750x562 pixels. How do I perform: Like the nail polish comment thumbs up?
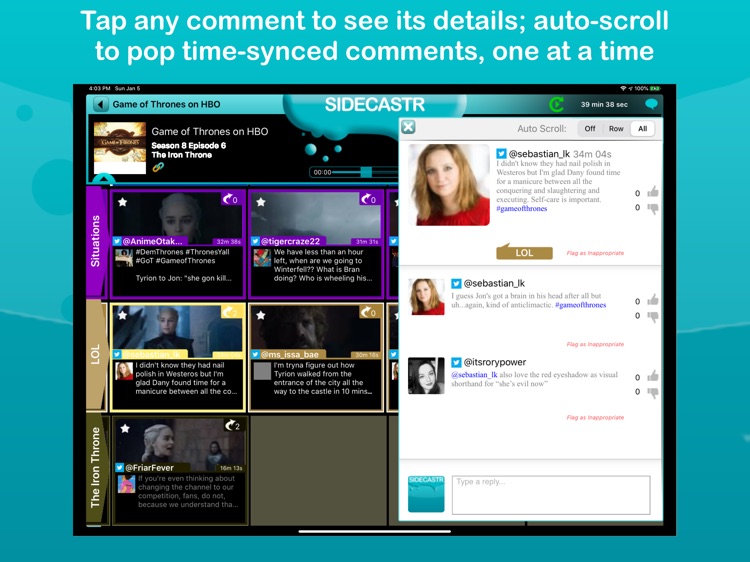(x=652, y=192)
